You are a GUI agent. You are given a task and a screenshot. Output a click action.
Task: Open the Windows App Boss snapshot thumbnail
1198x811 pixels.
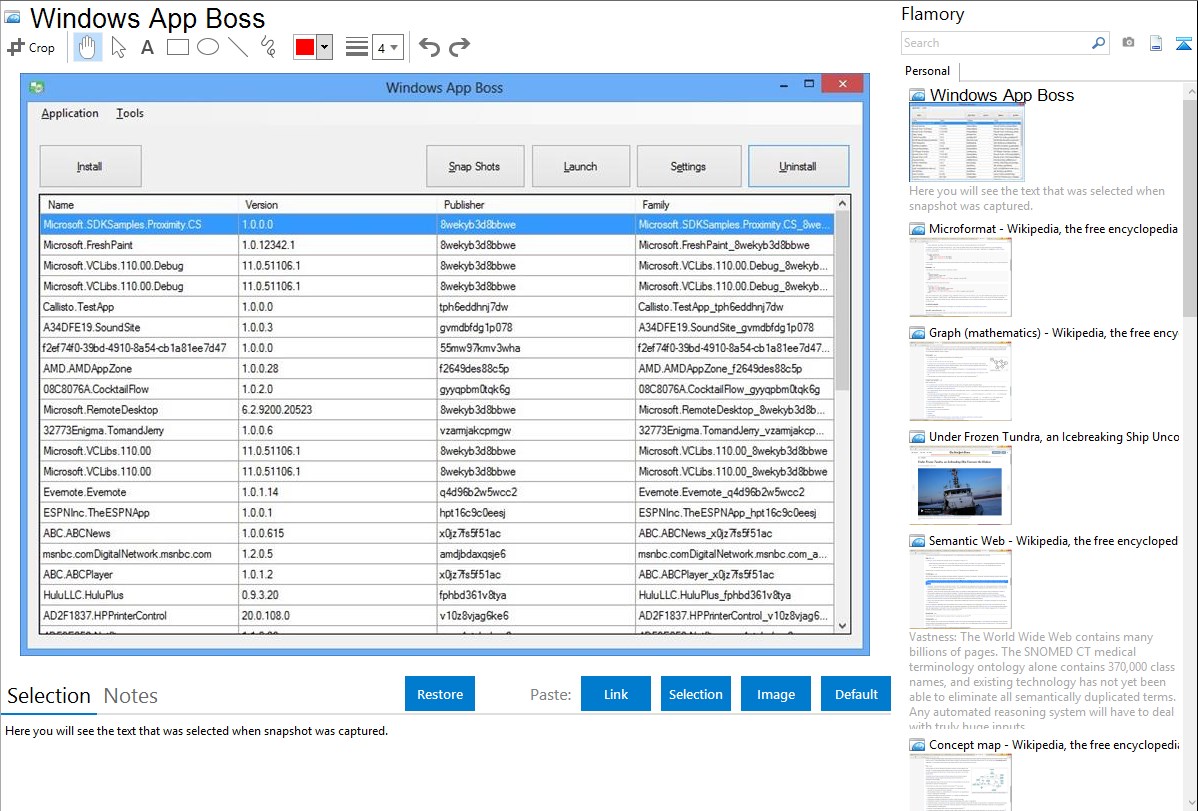pyautogui.click(x=966, y=143)
